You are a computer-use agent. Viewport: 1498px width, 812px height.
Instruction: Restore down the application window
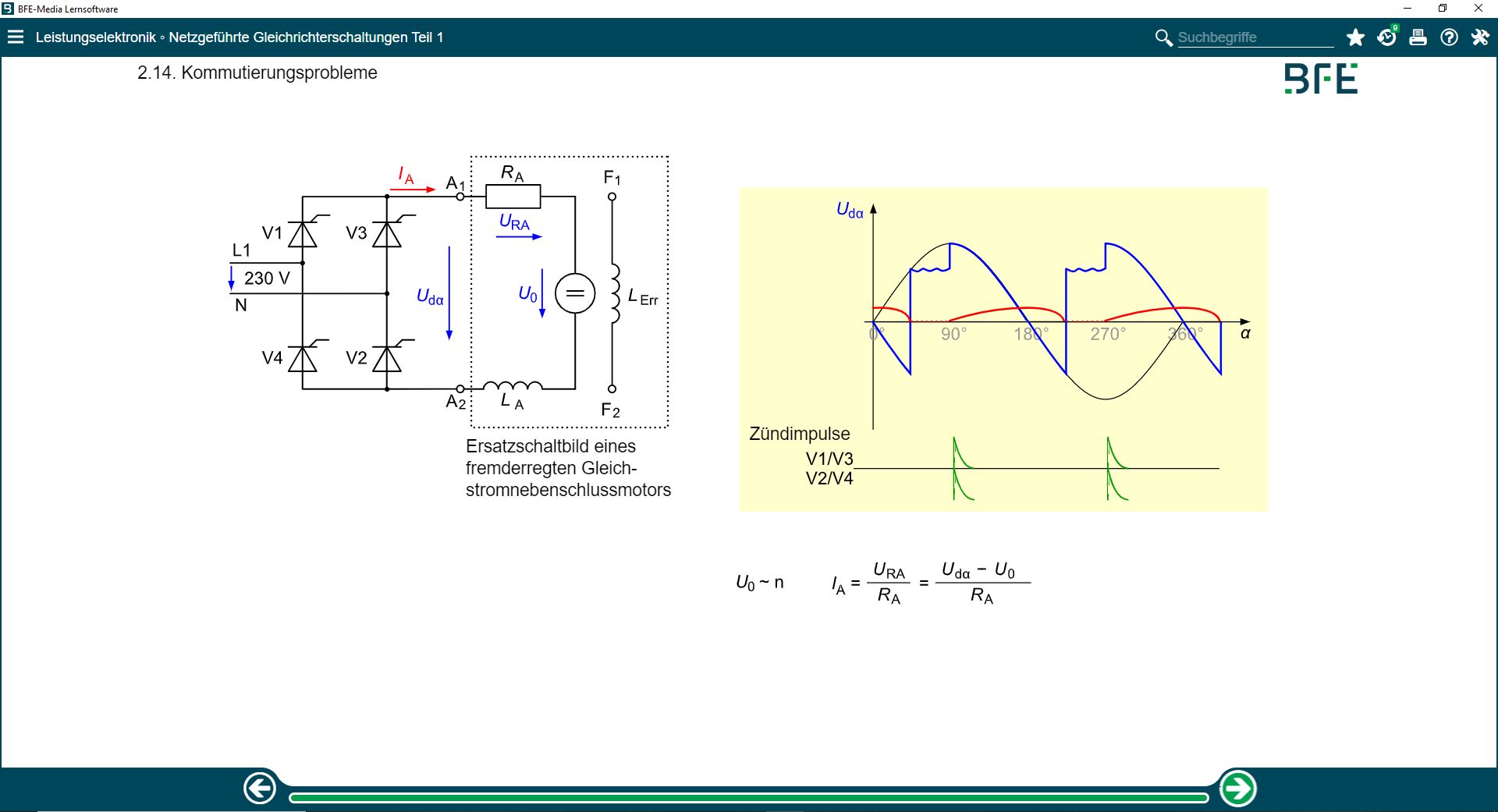tap(1443, 9)
